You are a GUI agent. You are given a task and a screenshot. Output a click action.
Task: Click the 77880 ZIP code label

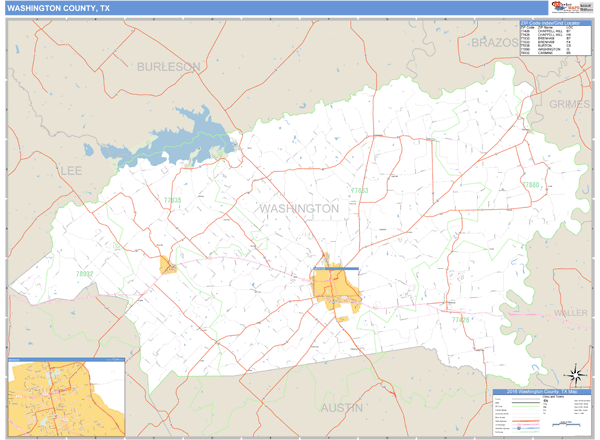(x=531, y=185)
